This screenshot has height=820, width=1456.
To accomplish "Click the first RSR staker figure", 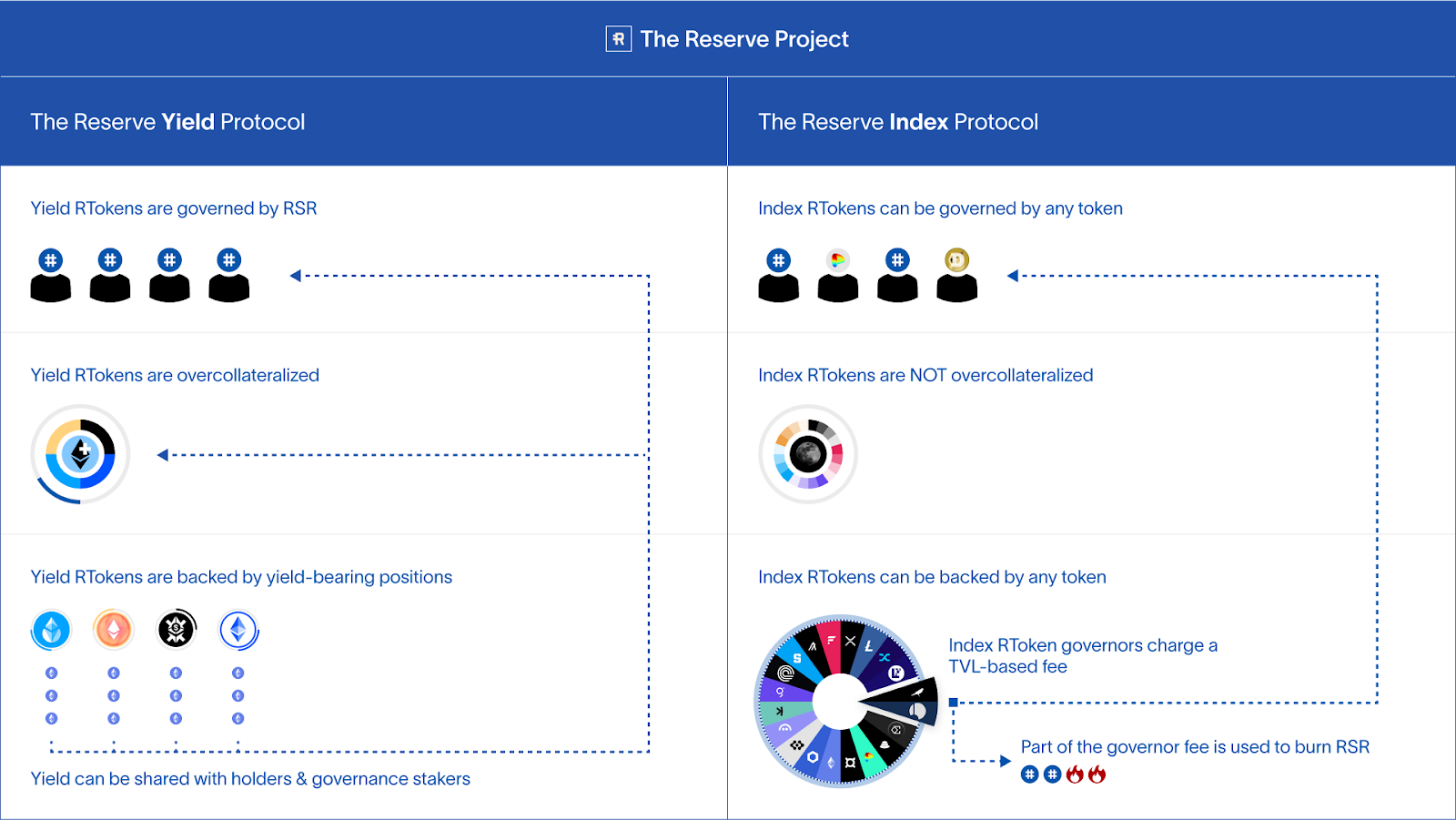I will 51,273.
